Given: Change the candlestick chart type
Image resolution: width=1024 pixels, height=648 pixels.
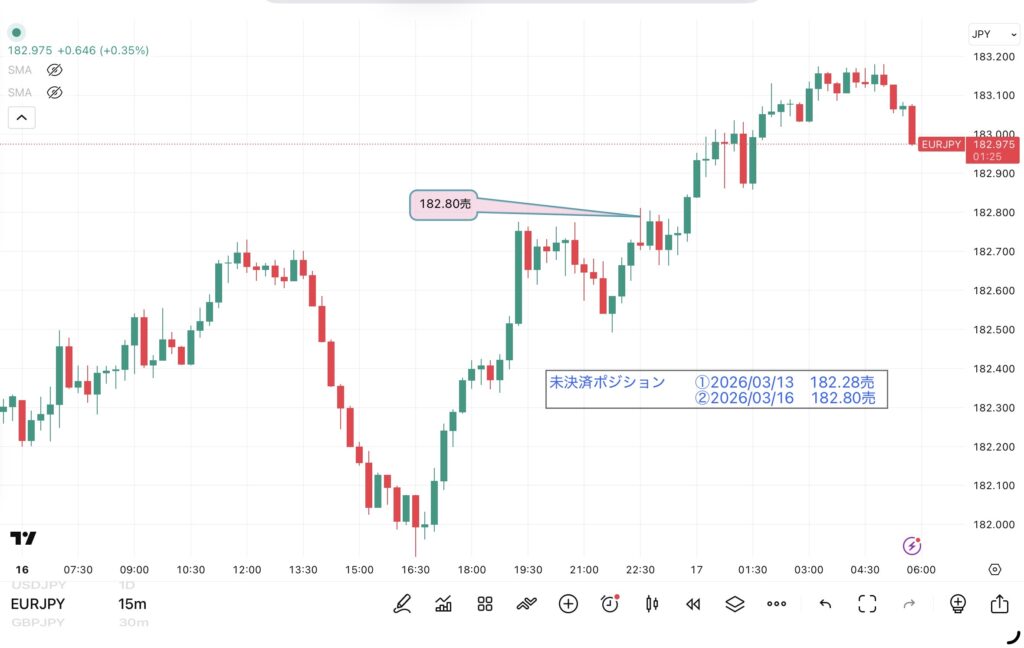Looking at the screenshot, I should click(652, 604).
